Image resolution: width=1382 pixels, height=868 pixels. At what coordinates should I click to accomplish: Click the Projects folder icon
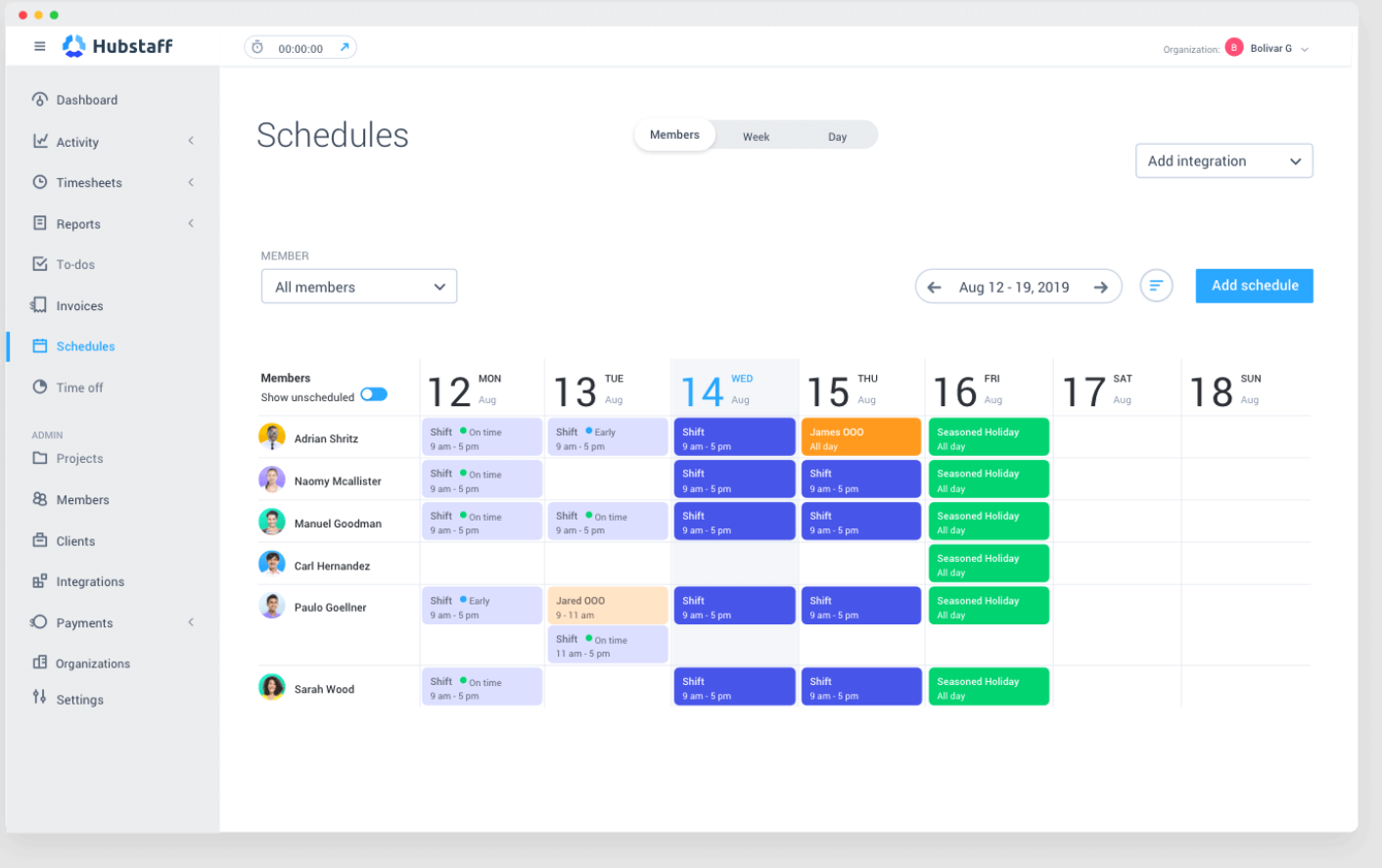(40, 458)
